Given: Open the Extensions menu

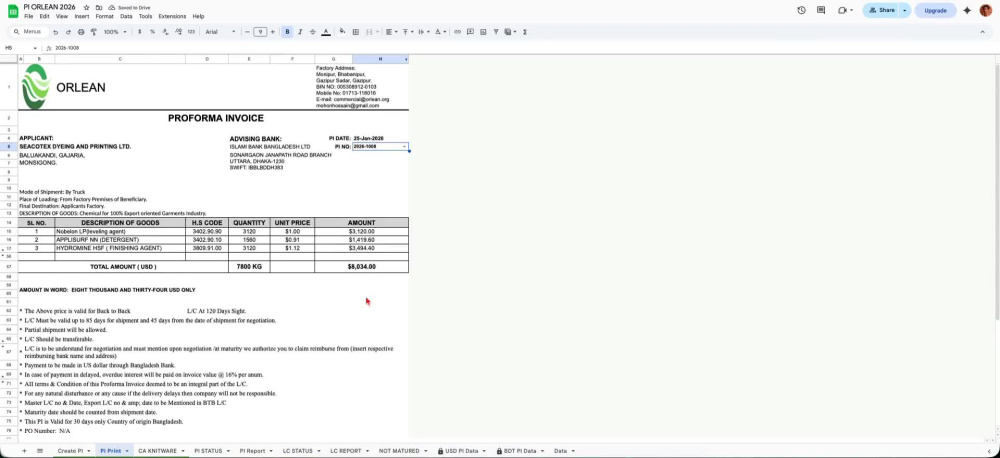Looking at the screenshot, I should click(172, 17).
